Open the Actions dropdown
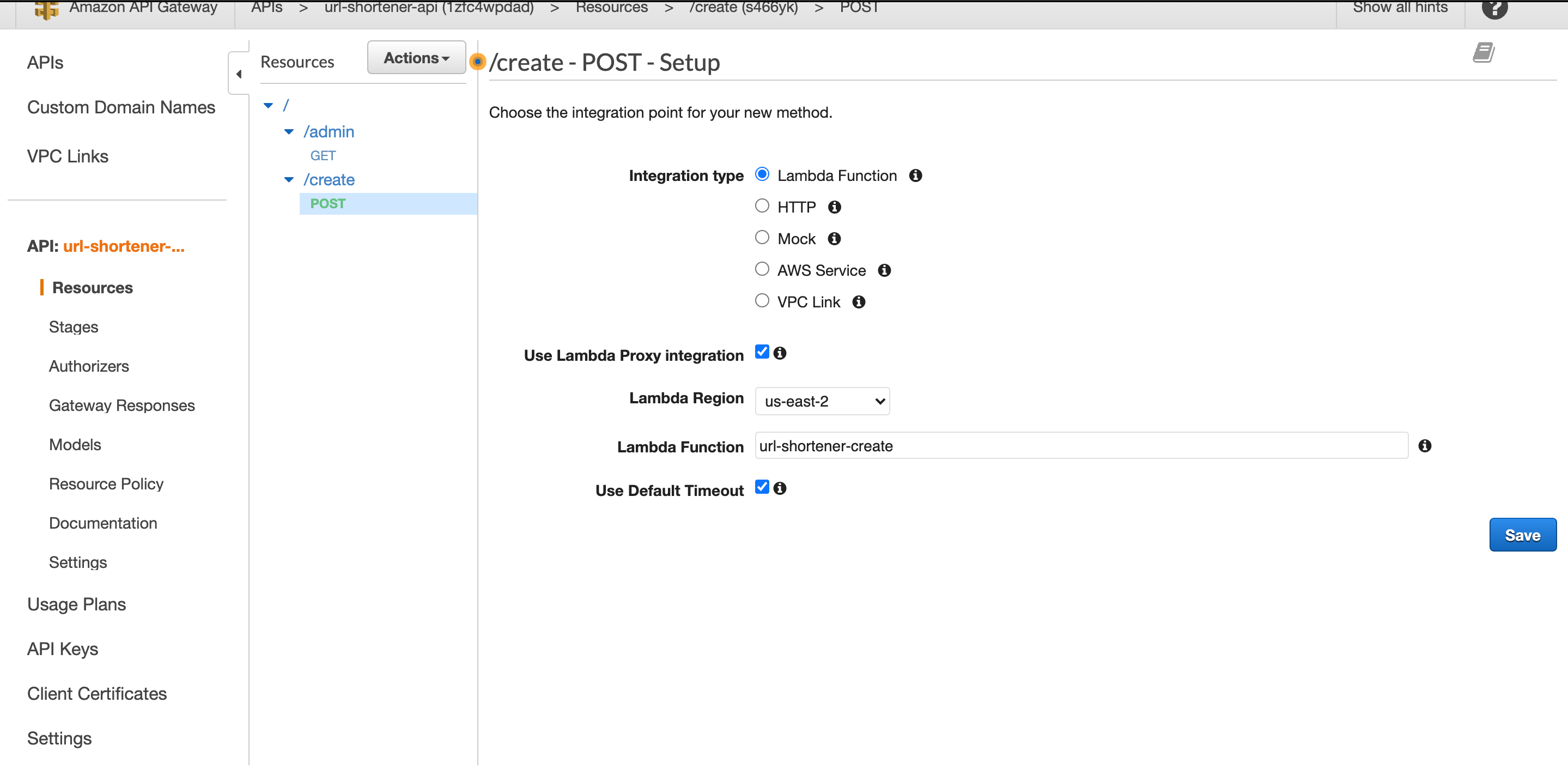Screen dimensions: 1568x775 [x=416, y=57]
